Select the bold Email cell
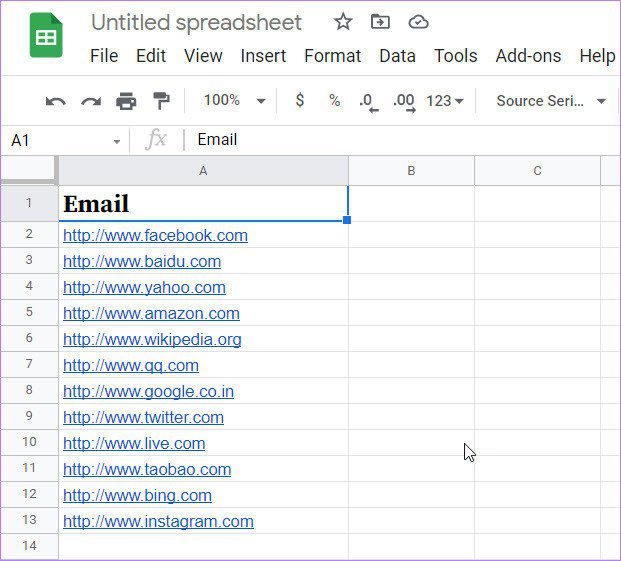This screenshot has width=621, height=561. [x=203, y=203]
